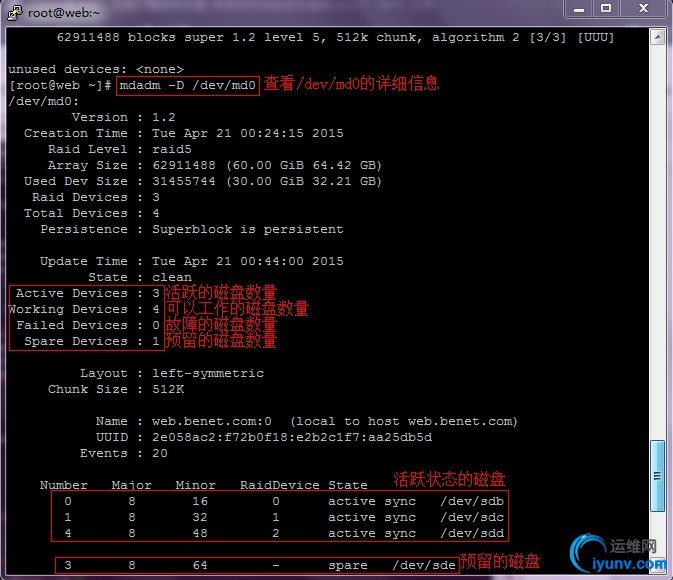The width and height of the screenshot is (673, 580).
Task: Click the 'Failed Devices : 0' line
Action: [x=88, y=325]
